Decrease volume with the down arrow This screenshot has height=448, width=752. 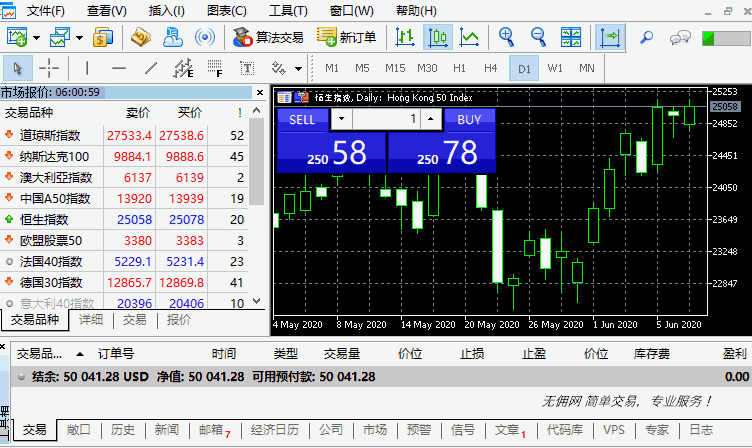click(341, 119)
